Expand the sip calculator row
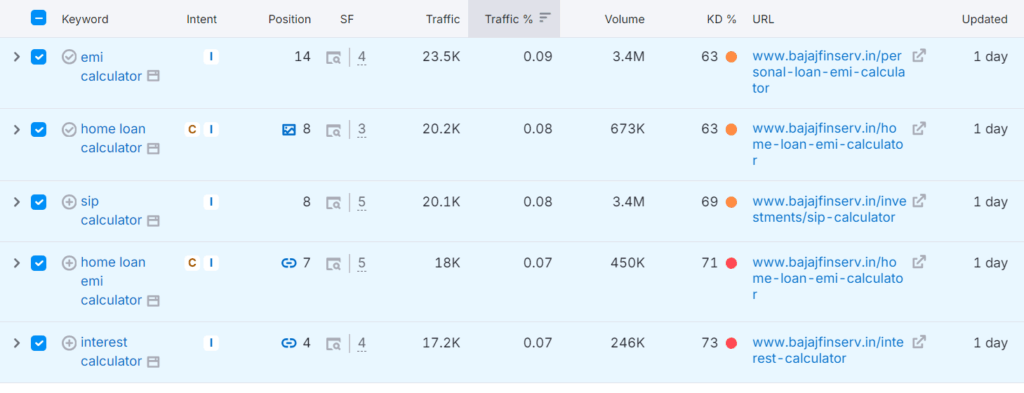1024x393 pixels. point(17,202)
